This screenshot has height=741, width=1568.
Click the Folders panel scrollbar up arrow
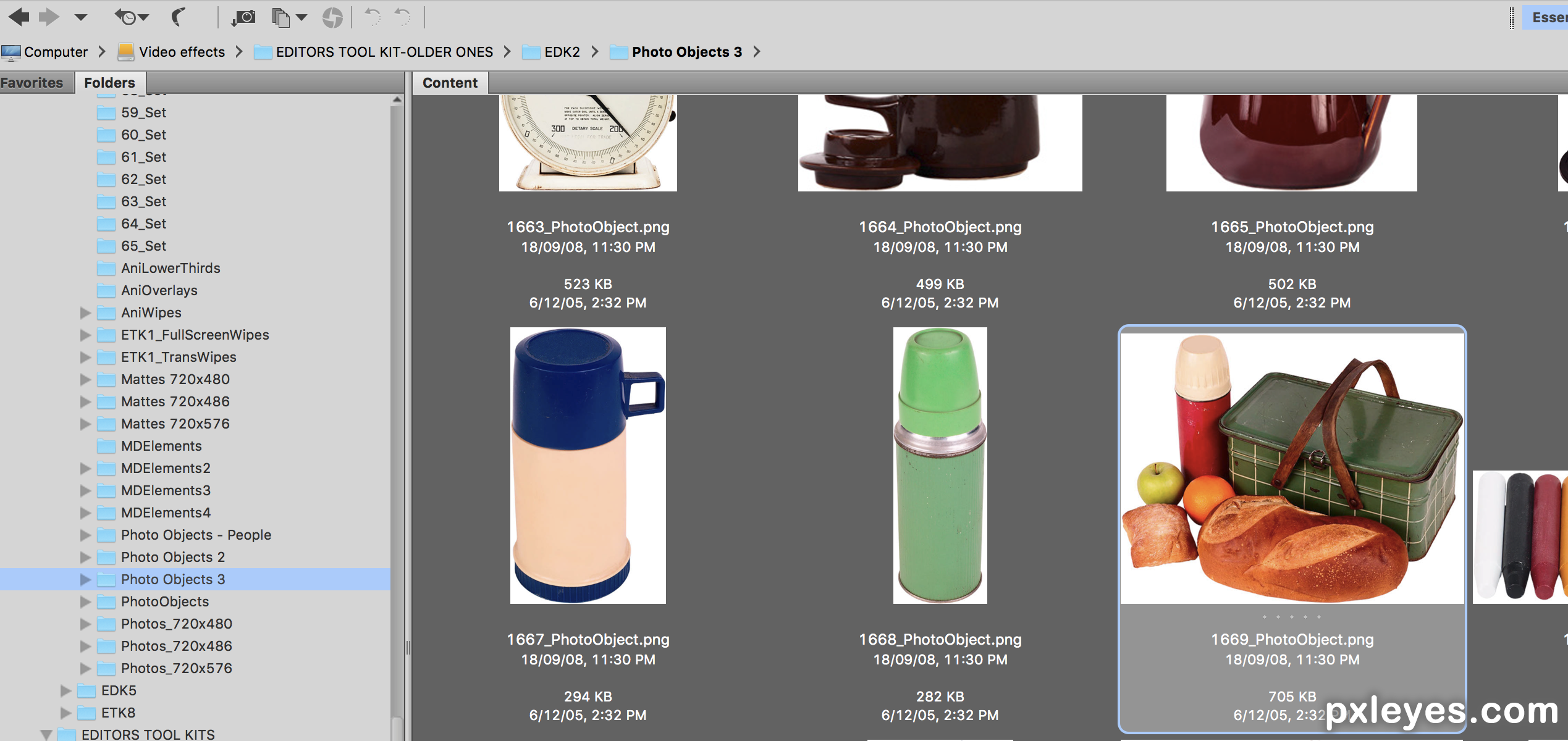[397, 100]
